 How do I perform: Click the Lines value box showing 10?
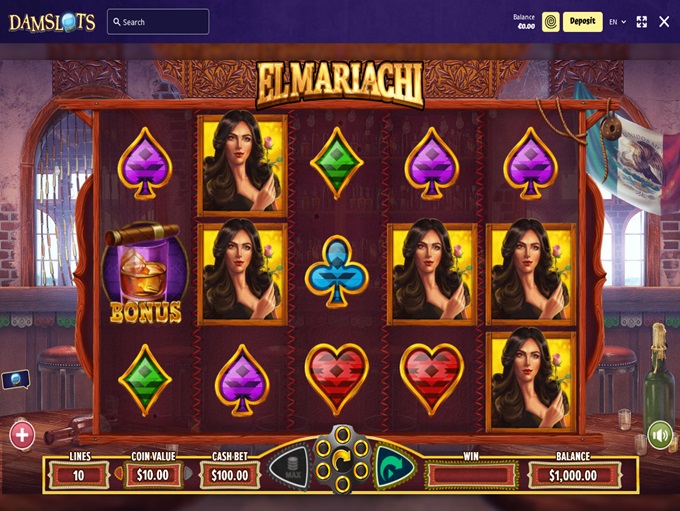(x=78, y=475)
